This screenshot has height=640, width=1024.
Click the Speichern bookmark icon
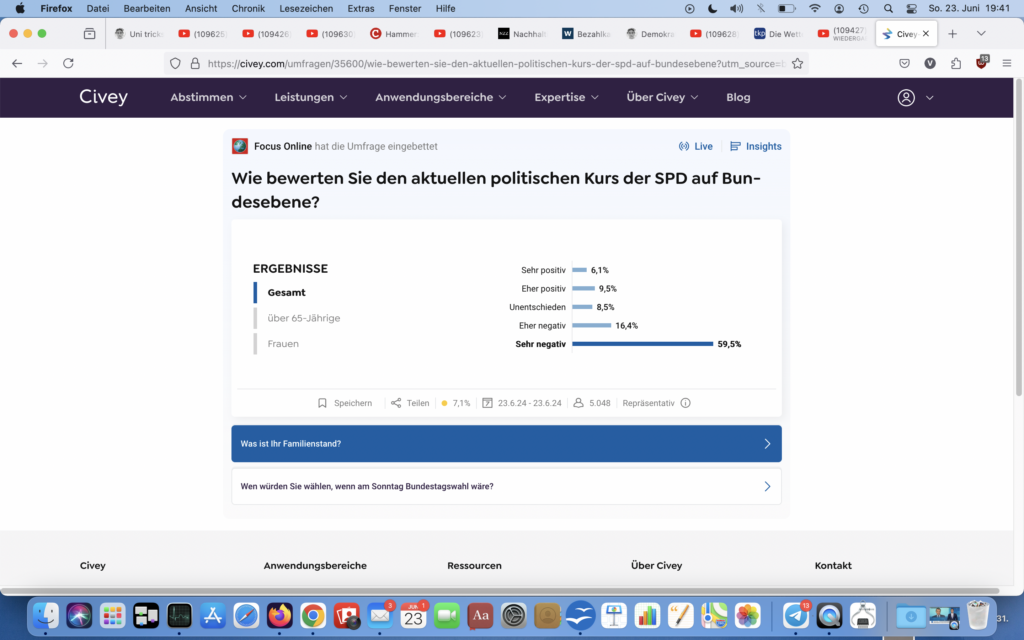[322, 403]
